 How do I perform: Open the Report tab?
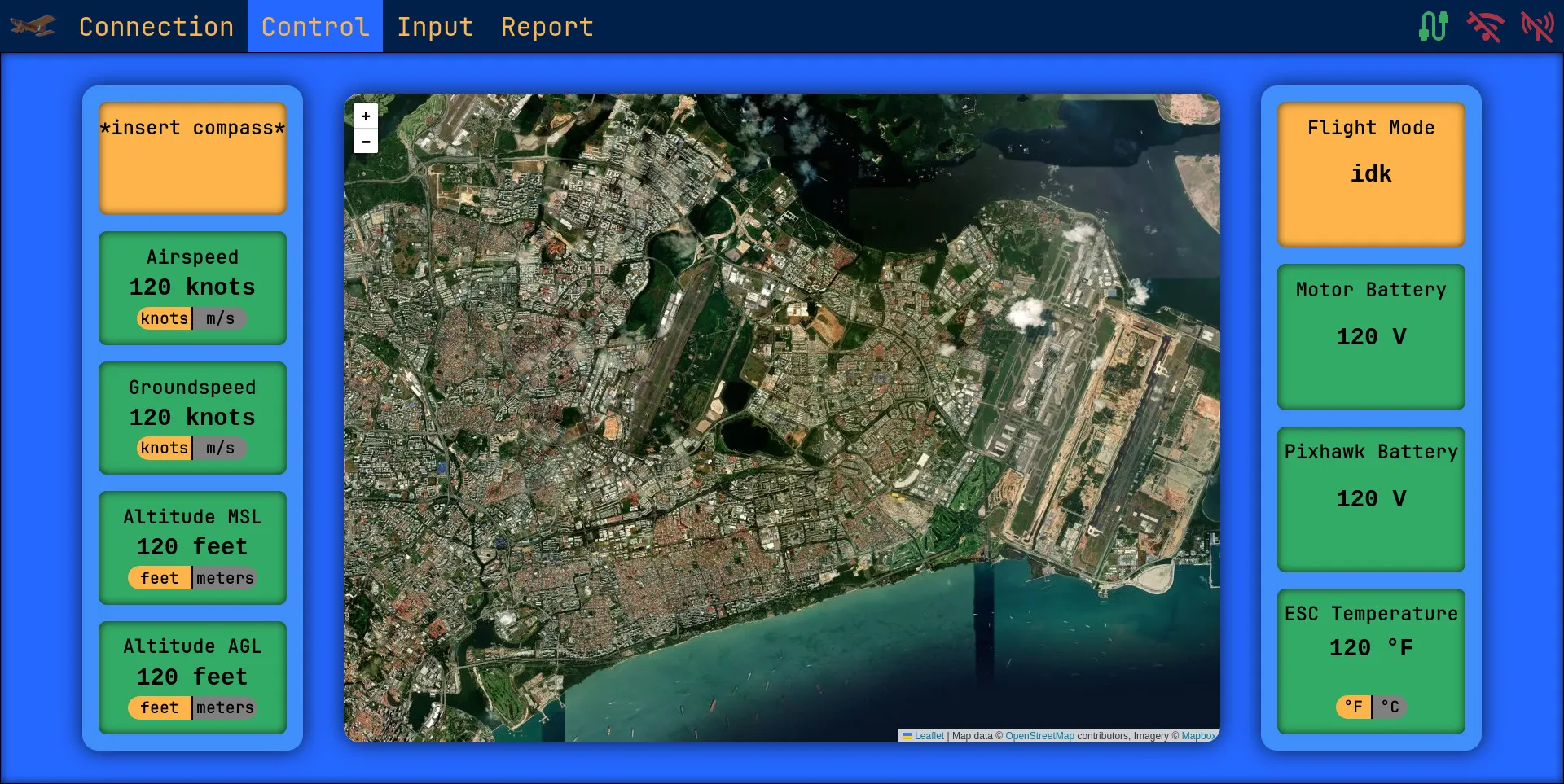547,27
